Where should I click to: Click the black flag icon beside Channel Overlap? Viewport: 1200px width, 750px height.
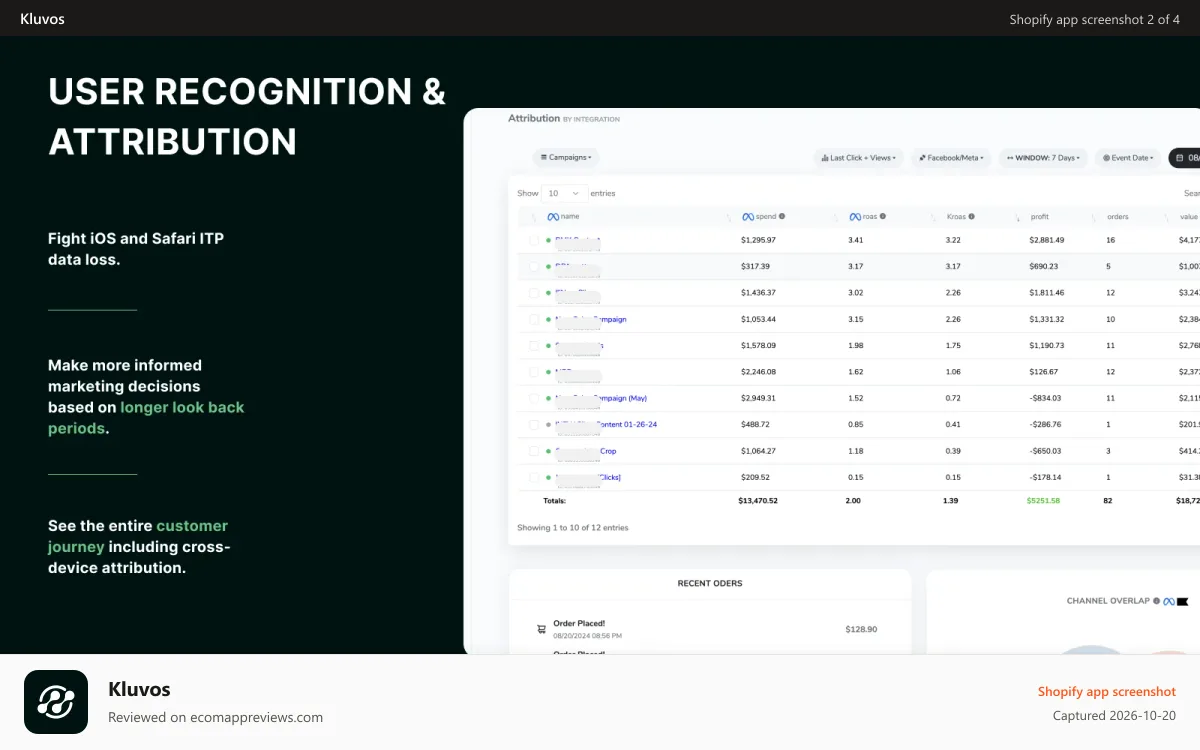(x=1183, y=601)
